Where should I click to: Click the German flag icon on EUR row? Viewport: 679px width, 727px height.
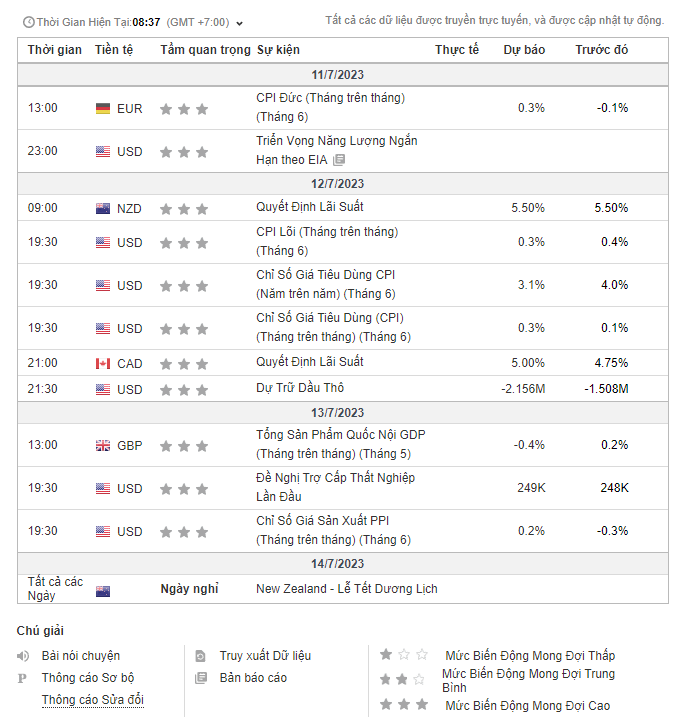pos(103,109)
